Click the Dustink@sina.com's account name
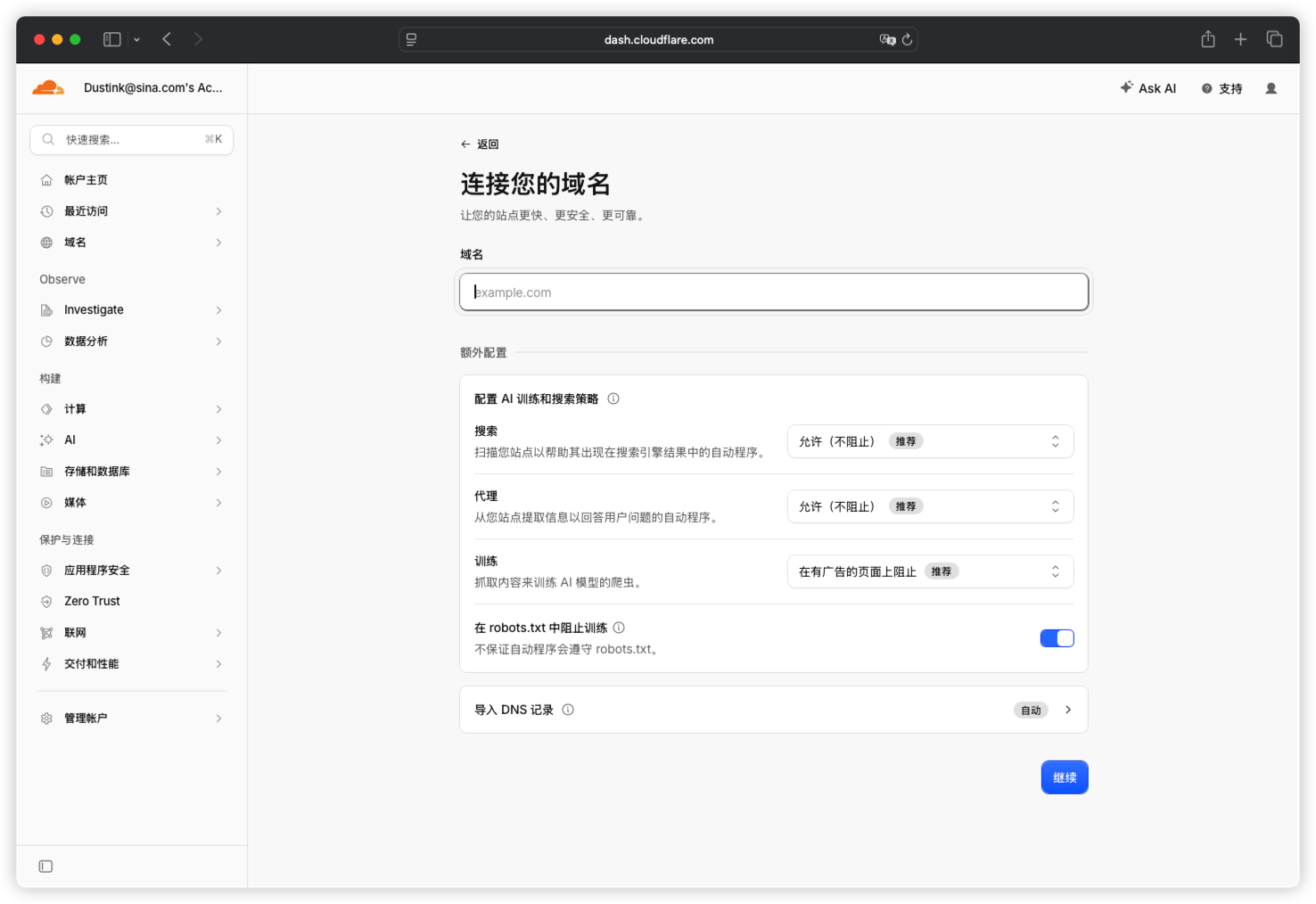1316x904 pixels. pyautogui.click(x=153, y=87)
